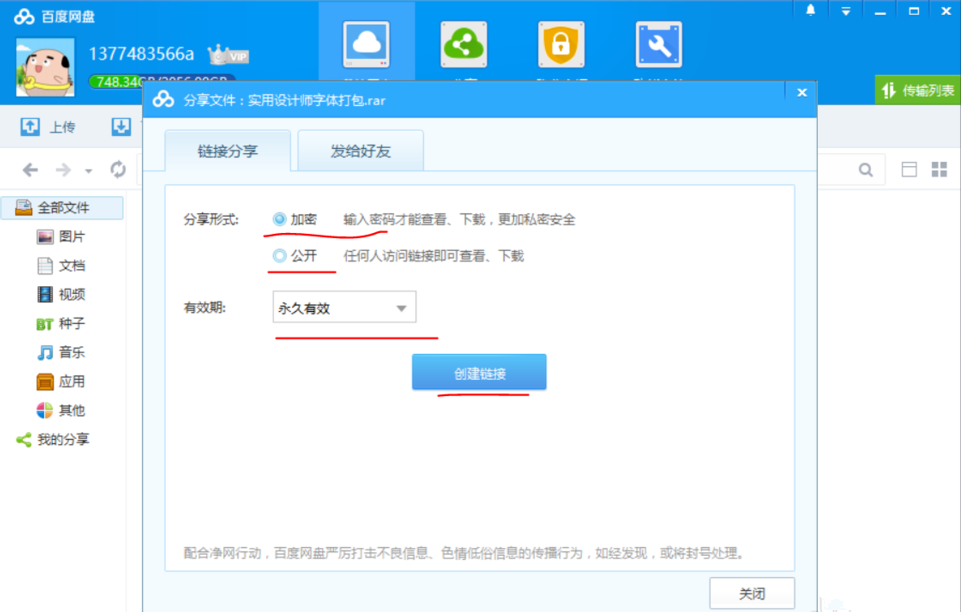Click the 关闭 close button

(751, 592)
